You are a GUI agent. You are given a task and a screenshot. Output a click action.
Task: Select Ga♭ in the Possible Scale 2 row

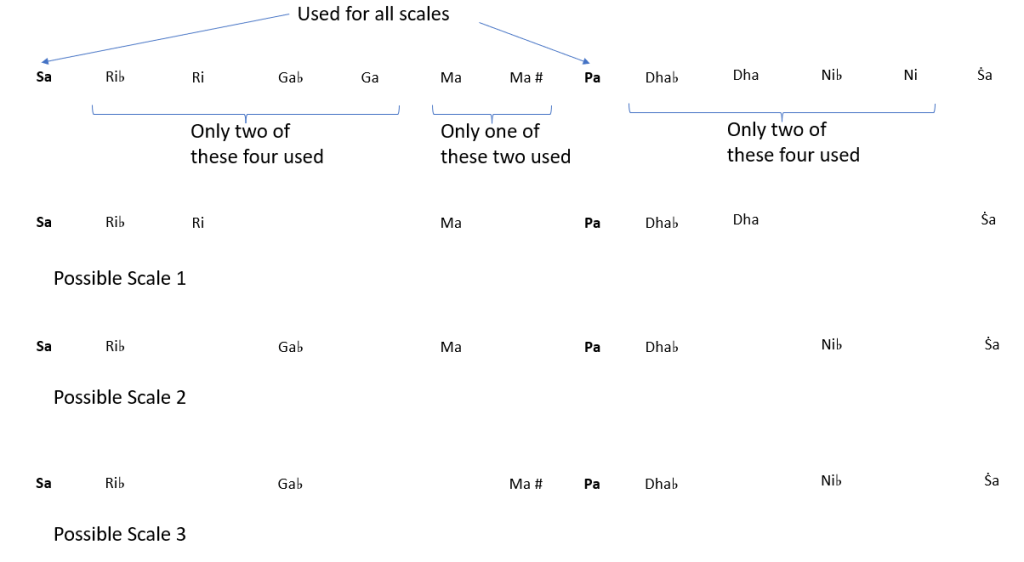tap(290, 347)
